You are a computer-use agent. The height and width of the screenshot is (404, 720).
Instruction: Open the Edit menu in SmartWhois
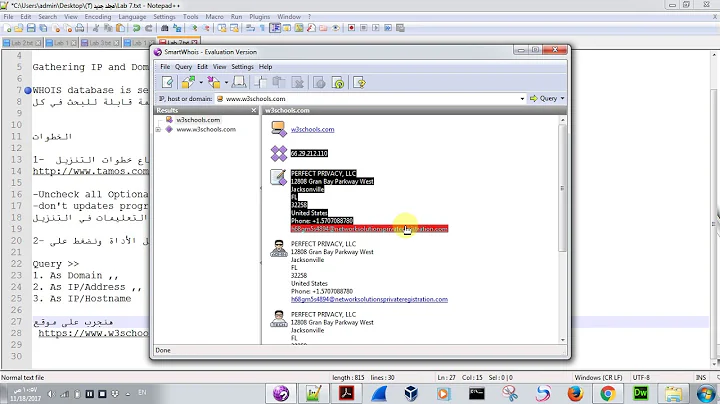(202, 67)
